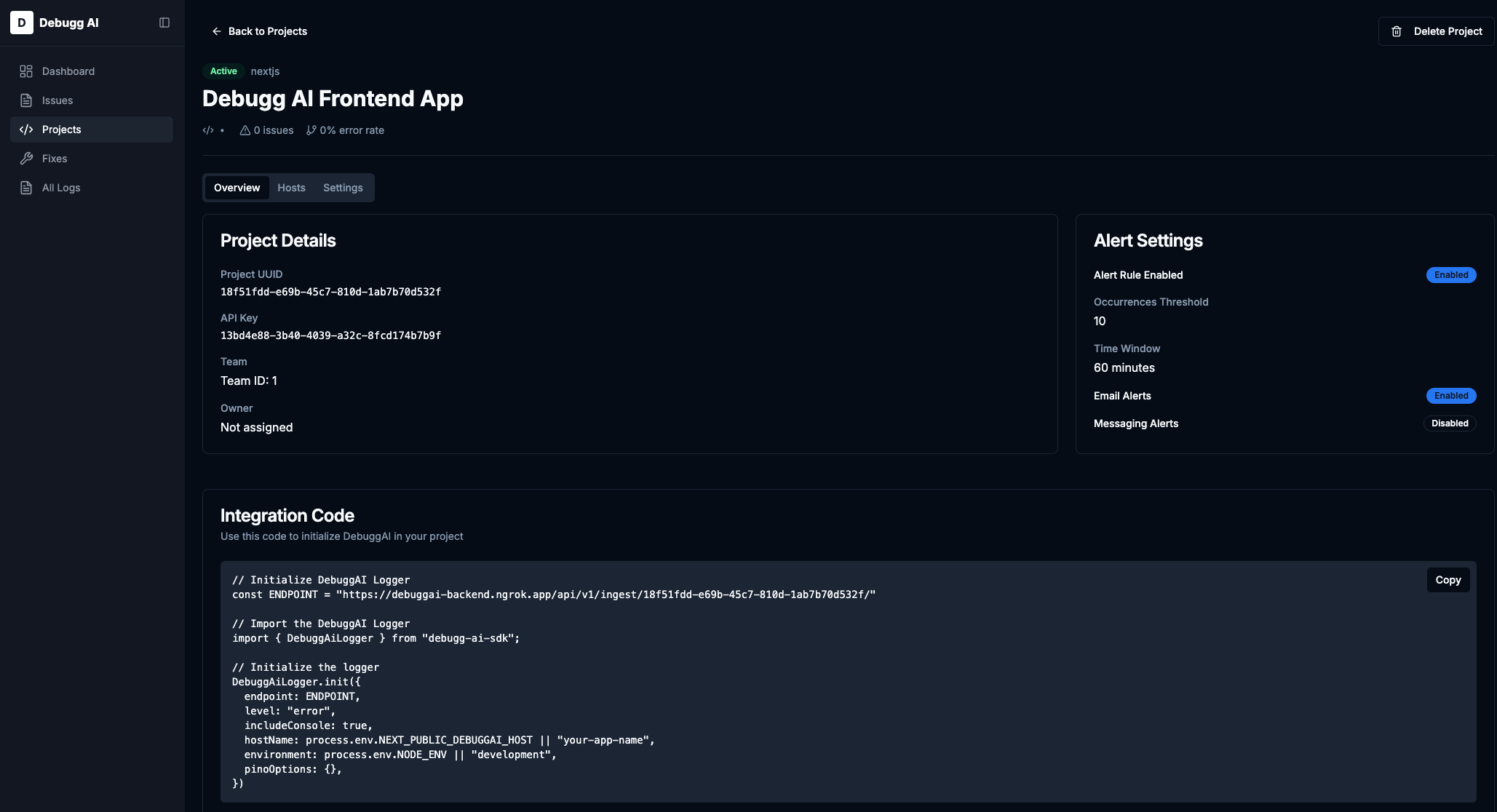Image resolution: width=1497 pixels, height=812 pixels.
Task: Click the Debugg AI logo icon
Action: coord(22,23)
